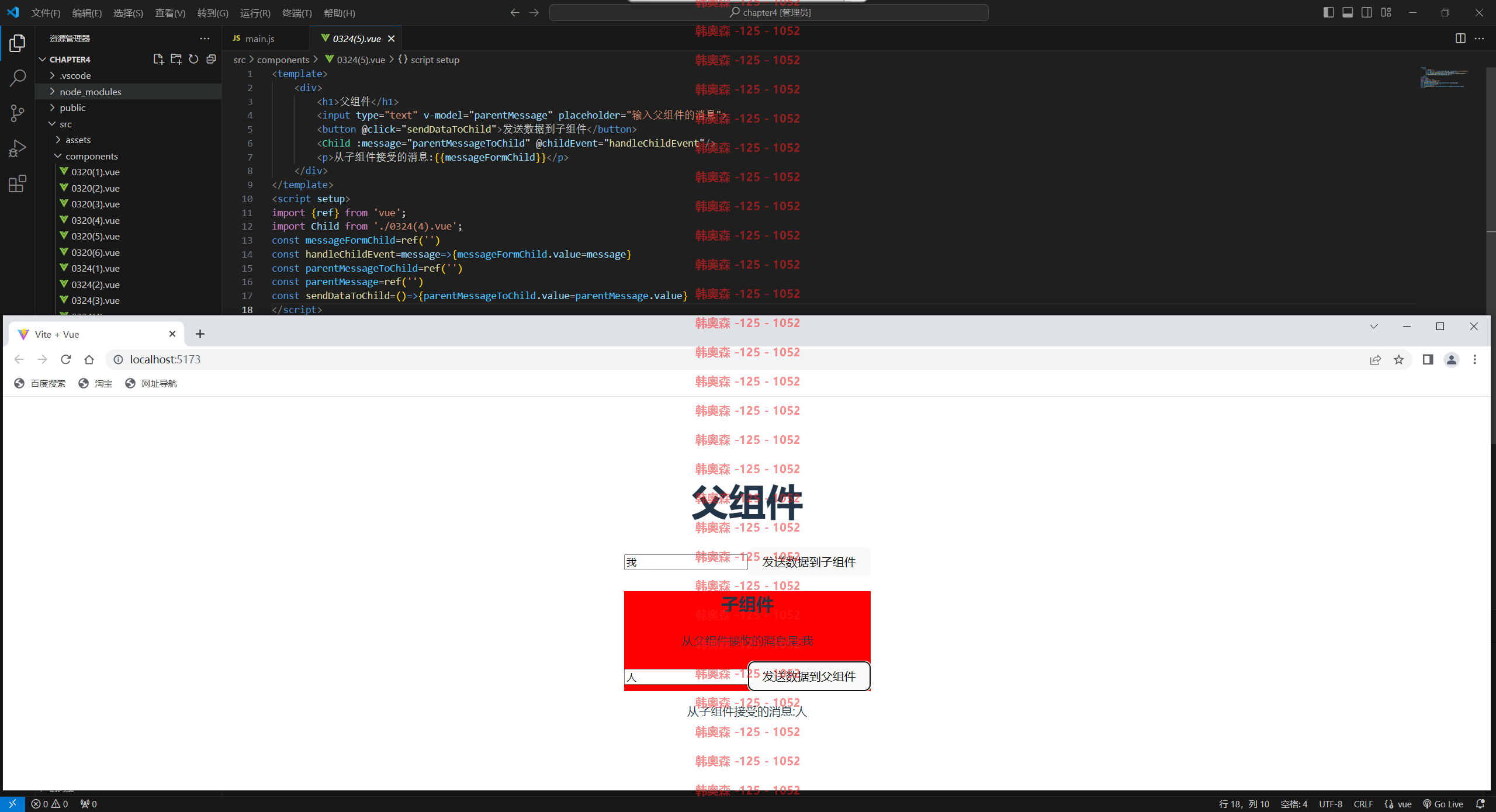Click the 发送数据到父组件 button
Image resolution: width=1496 pixels, height=812 pixels.
click(x=809, y=676)
